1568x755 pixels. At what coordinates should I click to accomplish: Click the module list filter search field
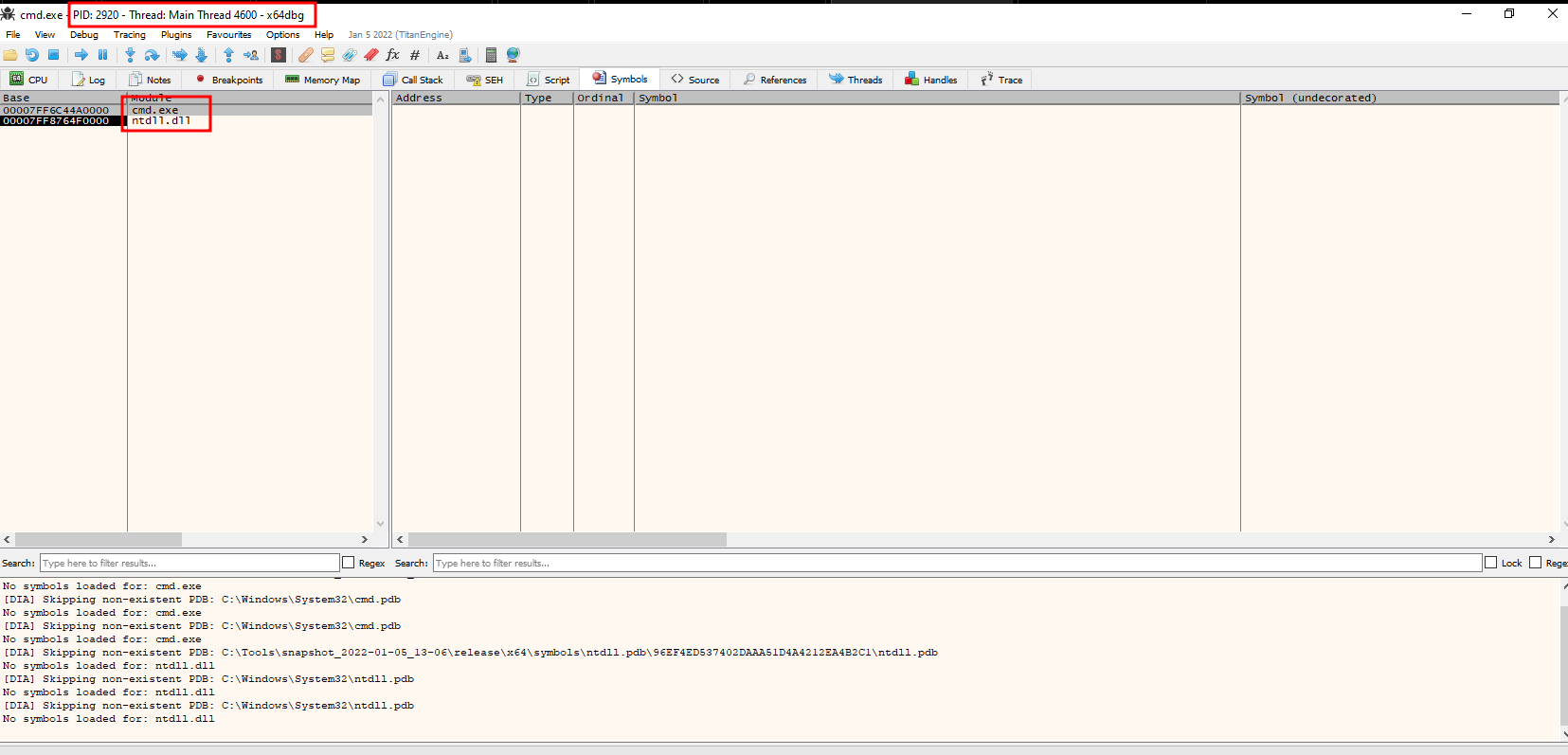tap(189, 563)
